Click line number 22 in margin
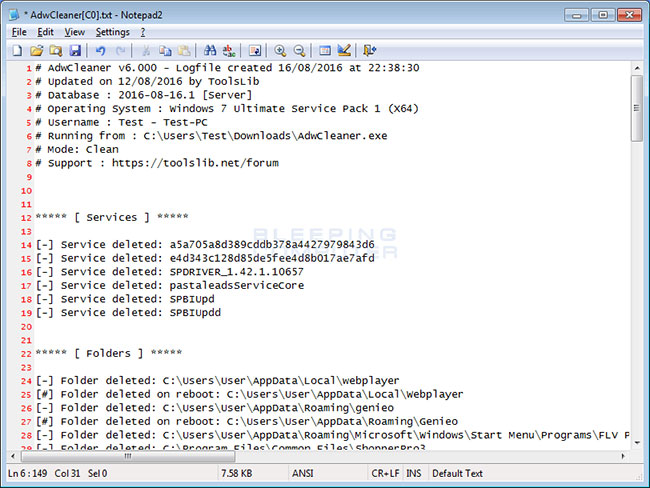The height and width of the screenshot is (488, 650). click(x=26, y=354)
